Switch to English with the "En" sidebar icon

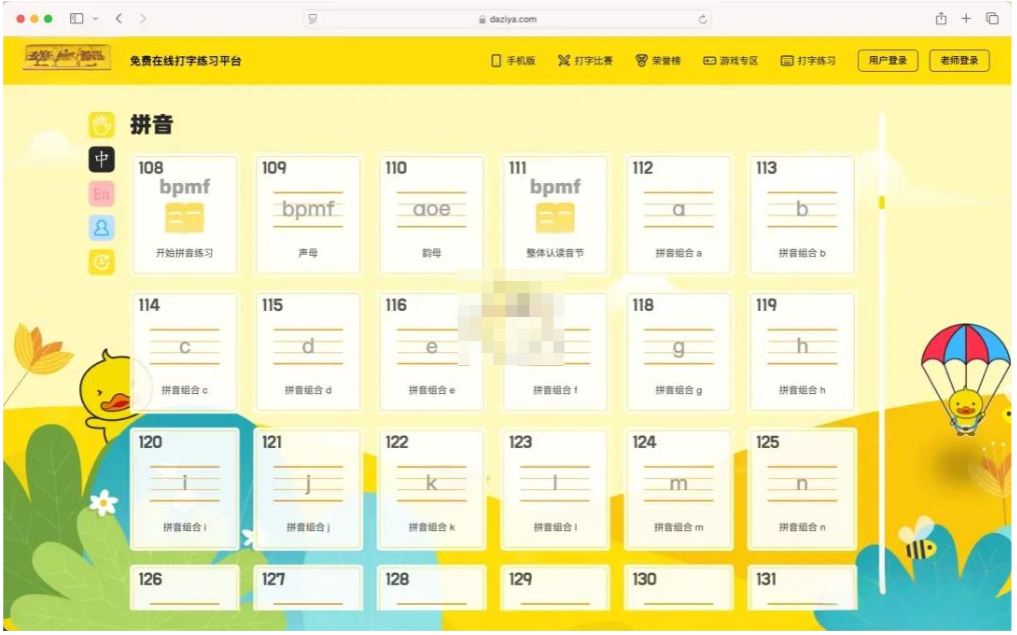click(x=100, y=194)
